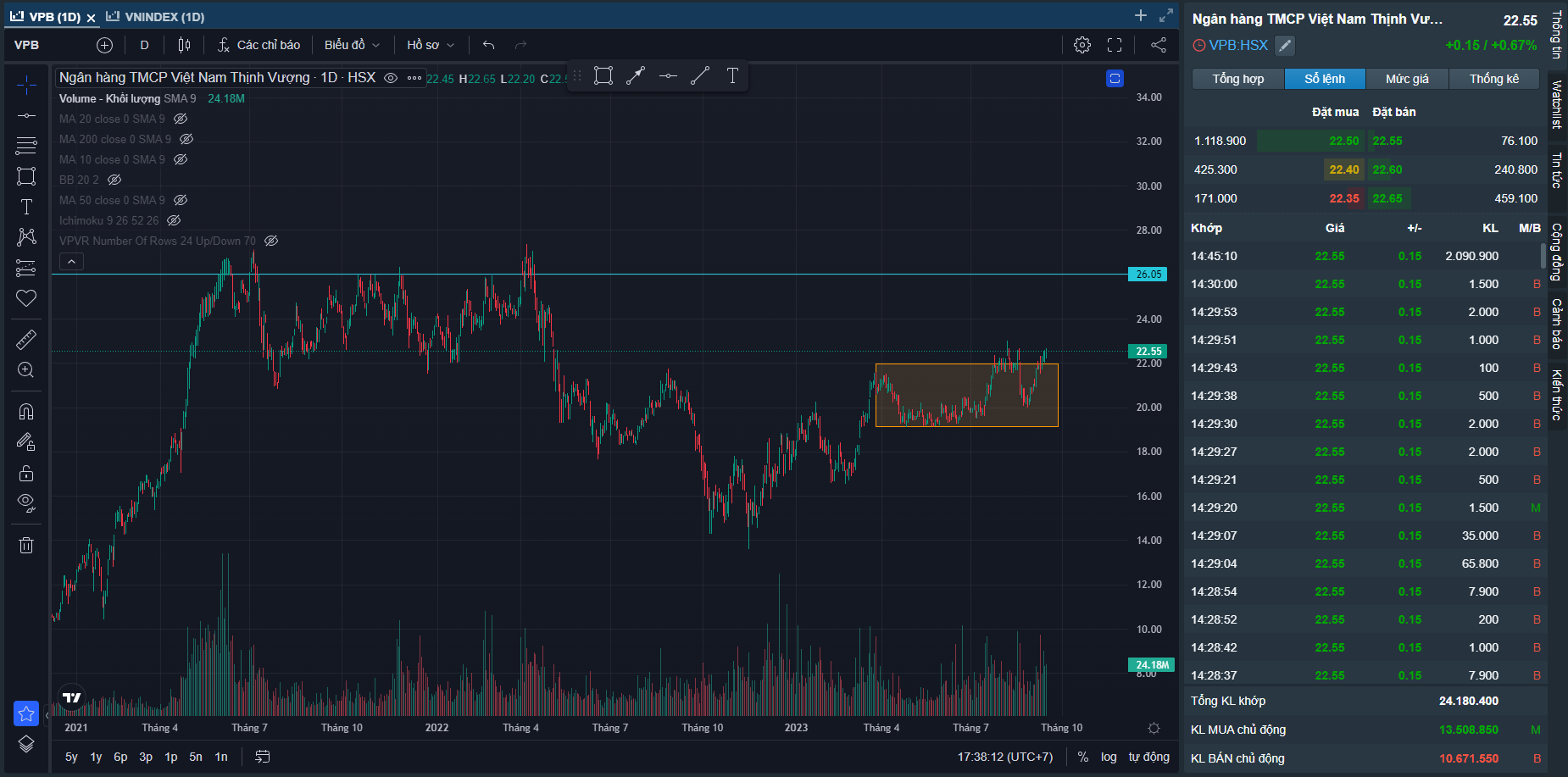Set chart range to 1n
The image size is (1568, 777).
tap(221, 757)
